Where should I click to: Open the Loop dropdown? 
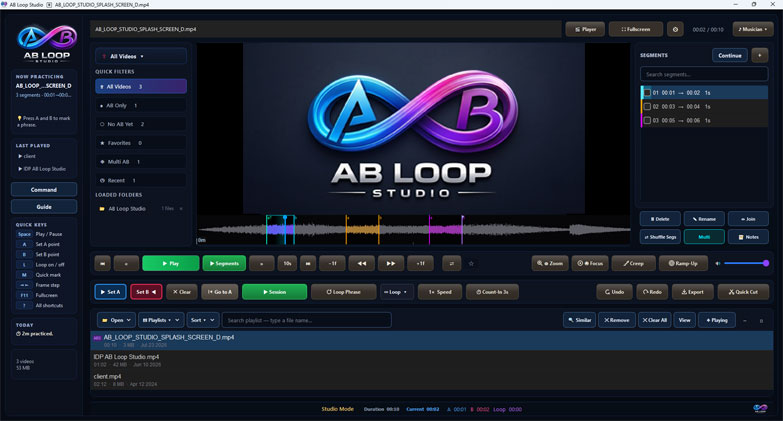tap(396, 292)
